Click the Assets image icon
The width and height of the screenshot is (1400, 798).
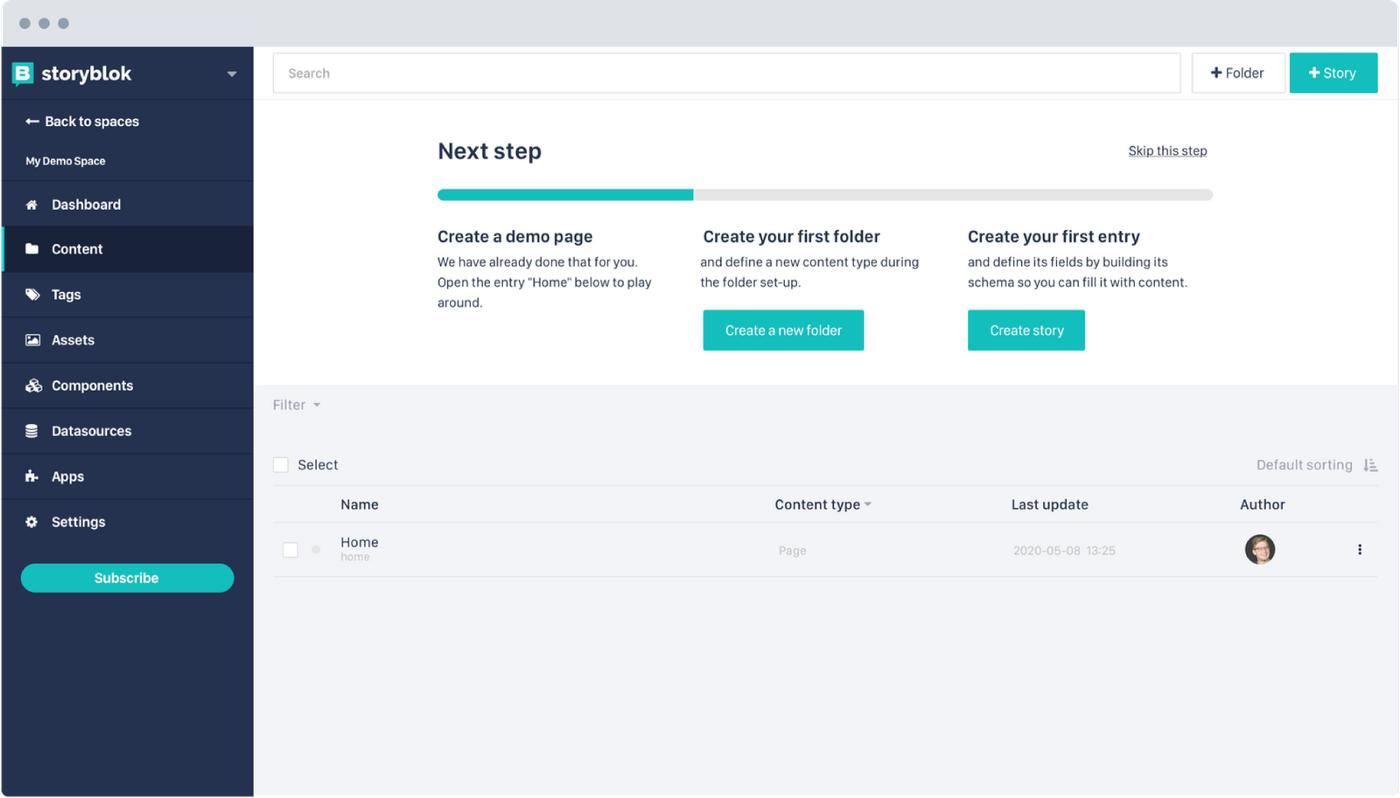pos(32,340)
